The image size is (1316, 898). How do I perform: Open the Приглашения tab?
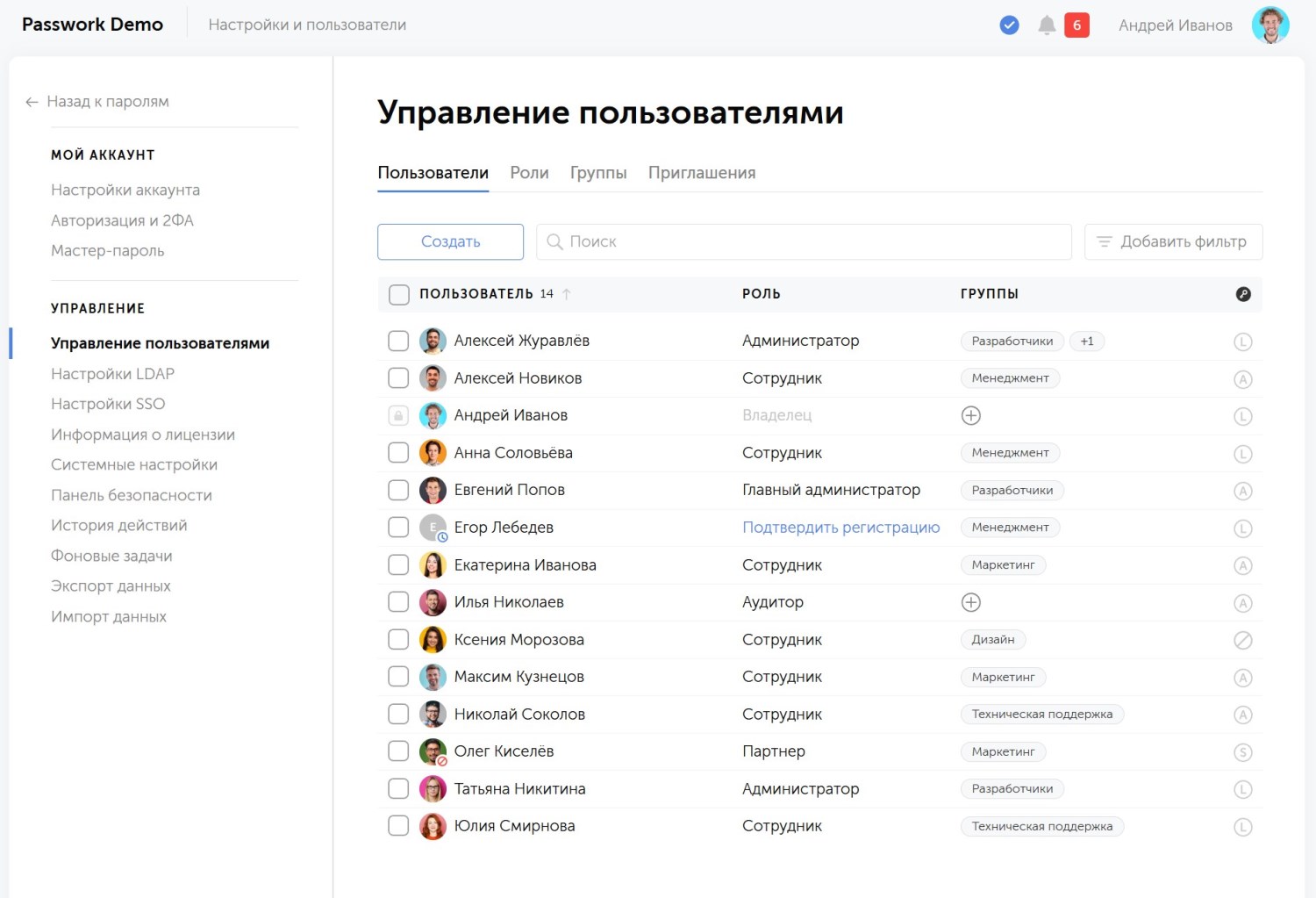point(701,173)
